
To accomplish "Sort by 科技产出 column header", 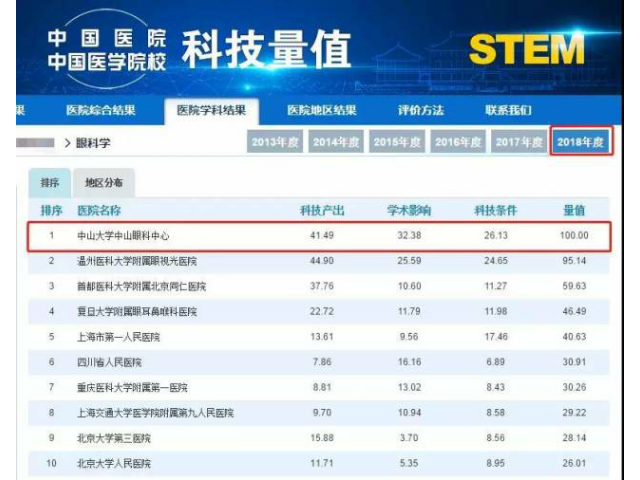I will pyautogui.click(x=322, y=211).
